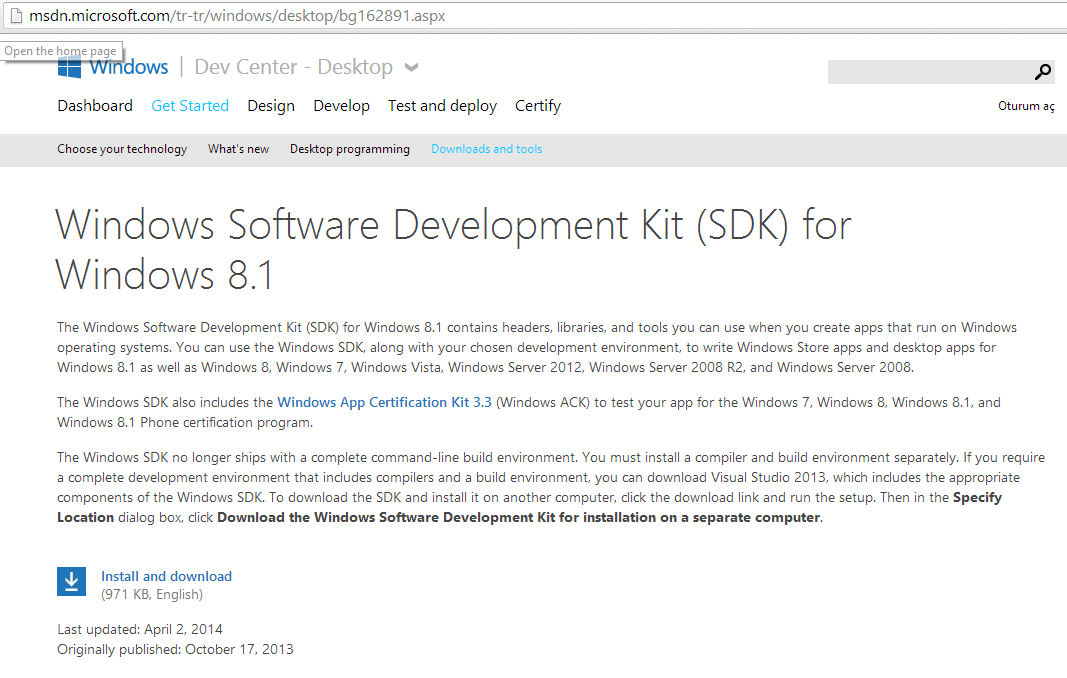Click 'Last updated: April 2, 2014' text
Image resolution: width=1067 pixels, height=678 pixels.
click(139, 629)
